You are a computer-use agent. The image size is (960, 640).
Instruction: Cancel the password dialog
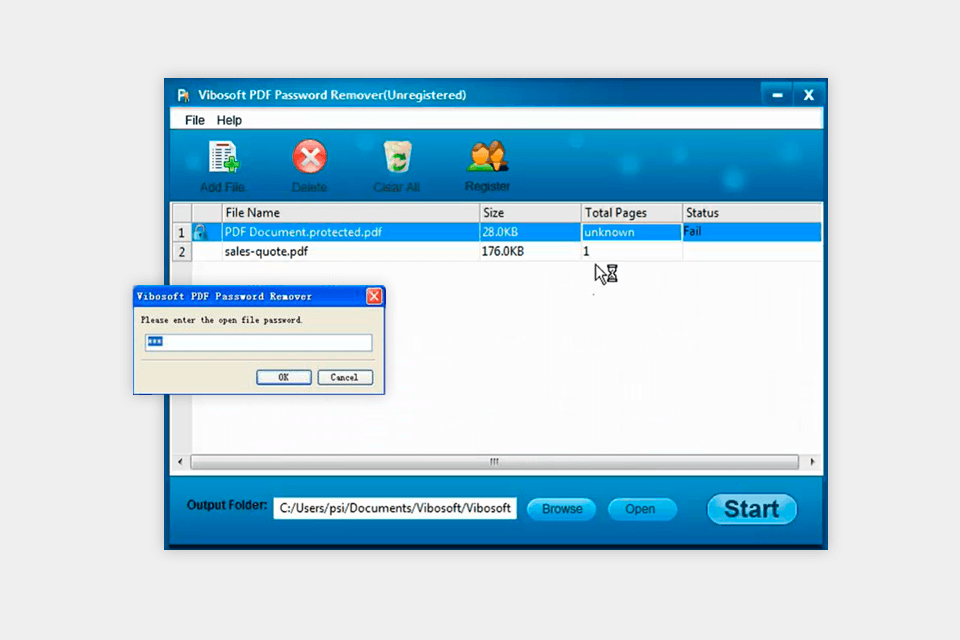click(x=345, y=377)
